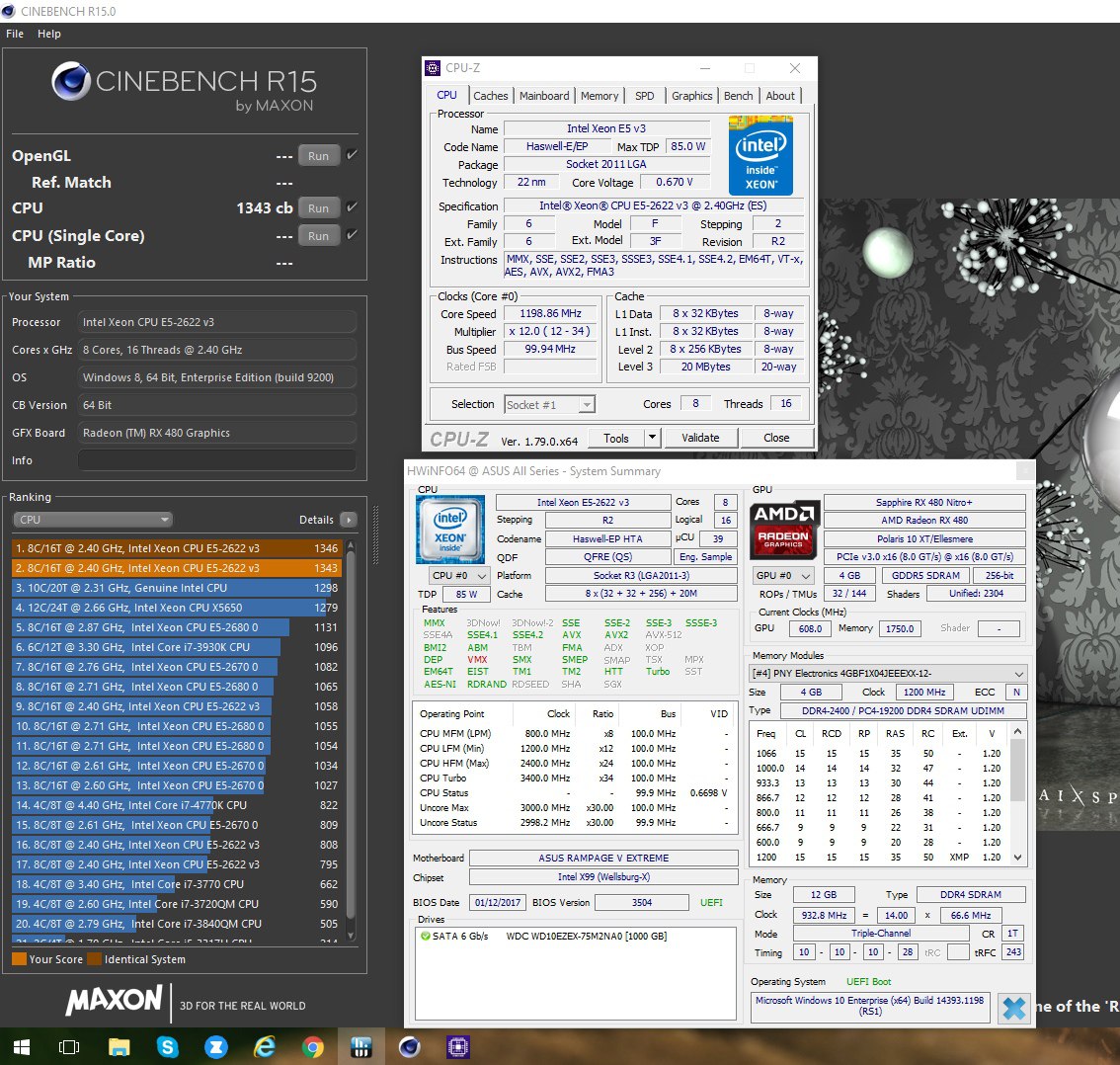Open the Help menu in Cinebench
Image resolution: width=1120 pixels, height=1065 pixels.
click(49, 34)
